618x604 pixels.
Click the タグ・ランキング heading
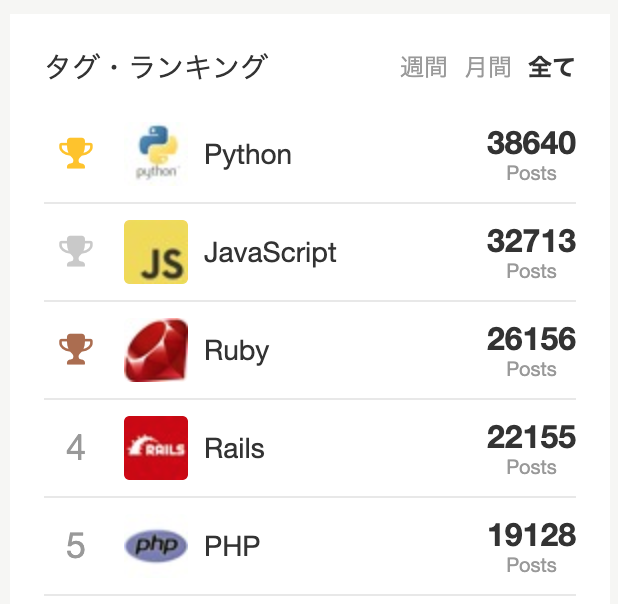tap(157, 67)
